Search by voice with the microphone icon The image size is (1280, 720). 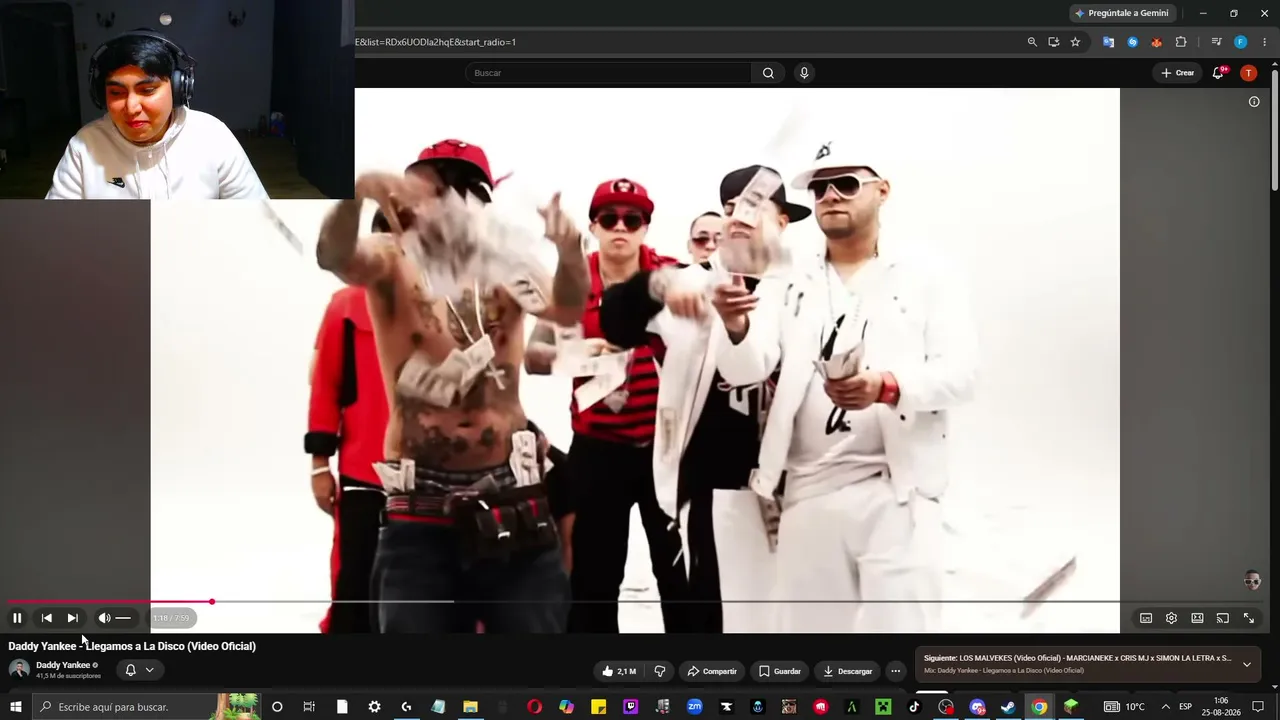804,73
